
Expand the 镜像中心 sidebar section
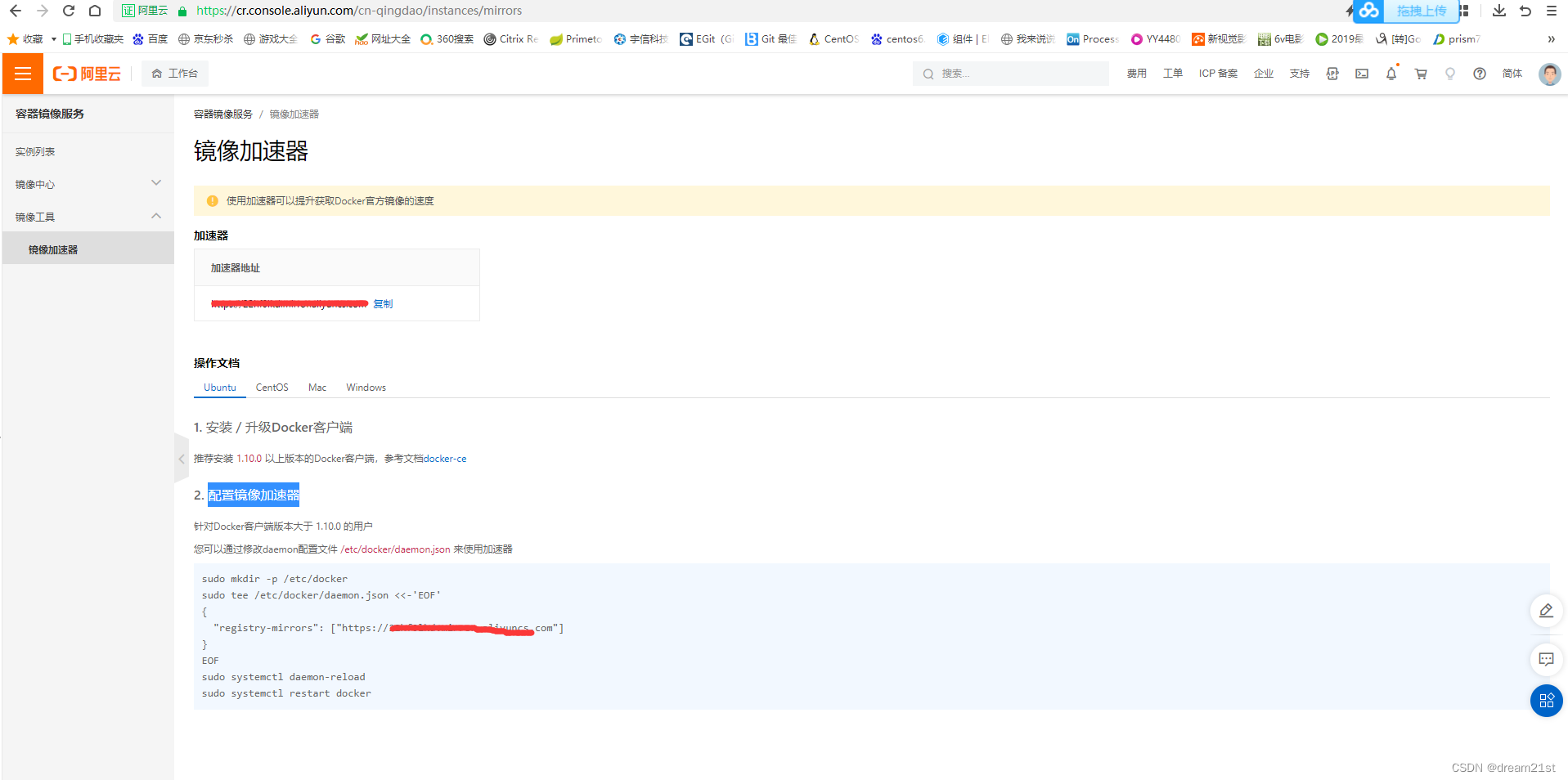click(x=88, y=184)
